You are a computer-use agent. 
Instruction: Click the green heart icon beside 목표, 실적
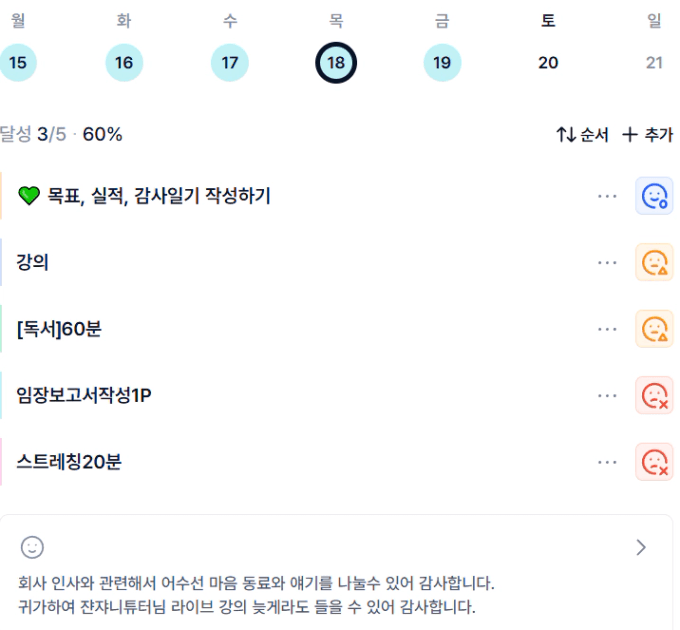tap(29, 196)
